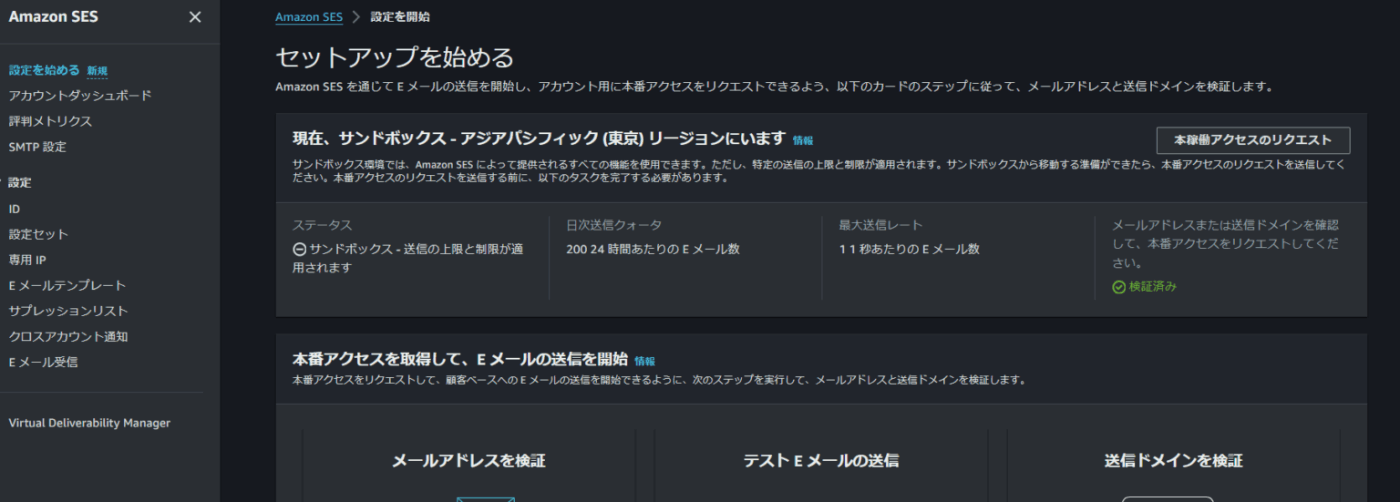Click the Amazon SES sidebar title
The image size is (1400, 502).
tap(53, 17)
